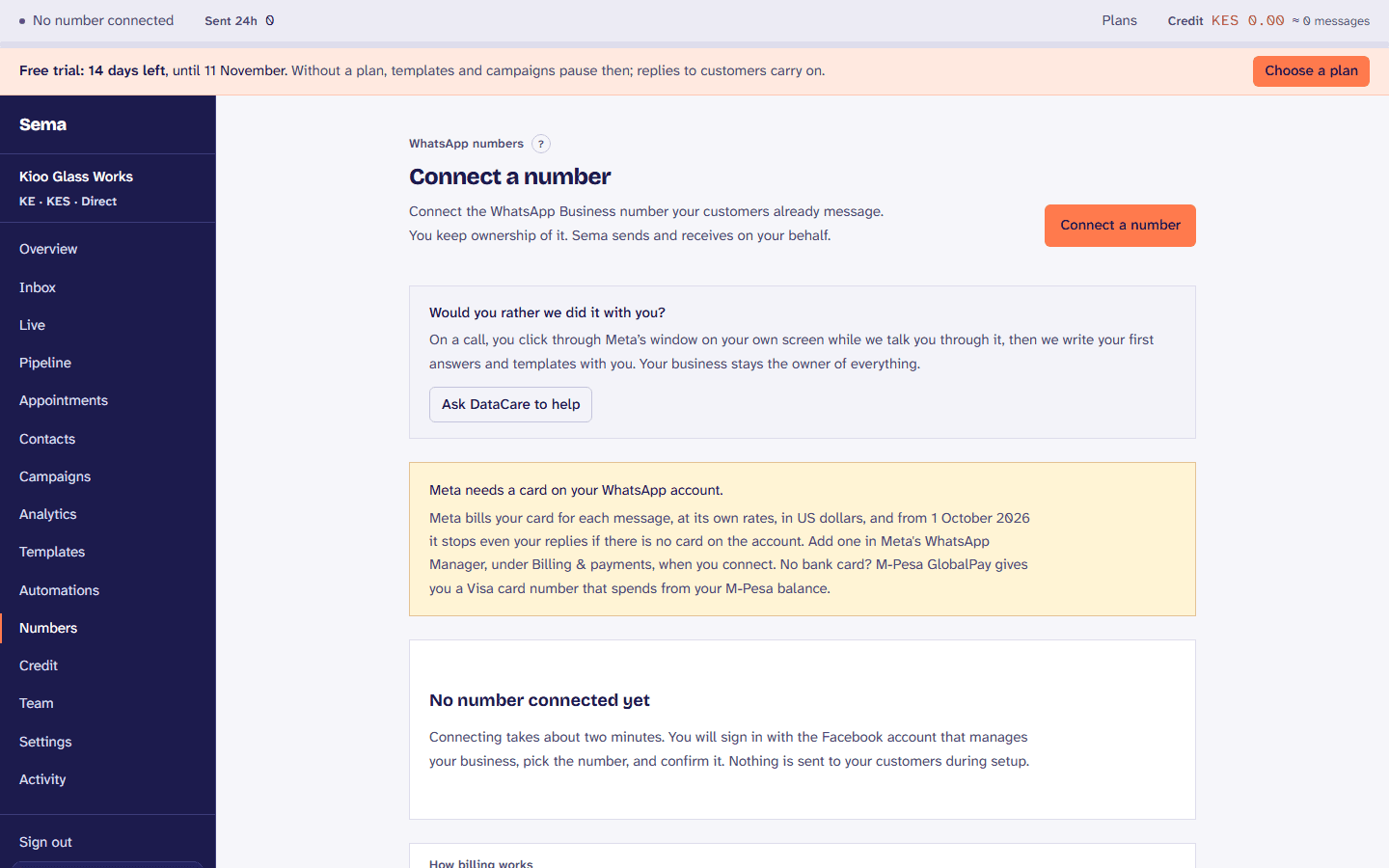Open Plans link in top bar

[x=1119, y=20]
